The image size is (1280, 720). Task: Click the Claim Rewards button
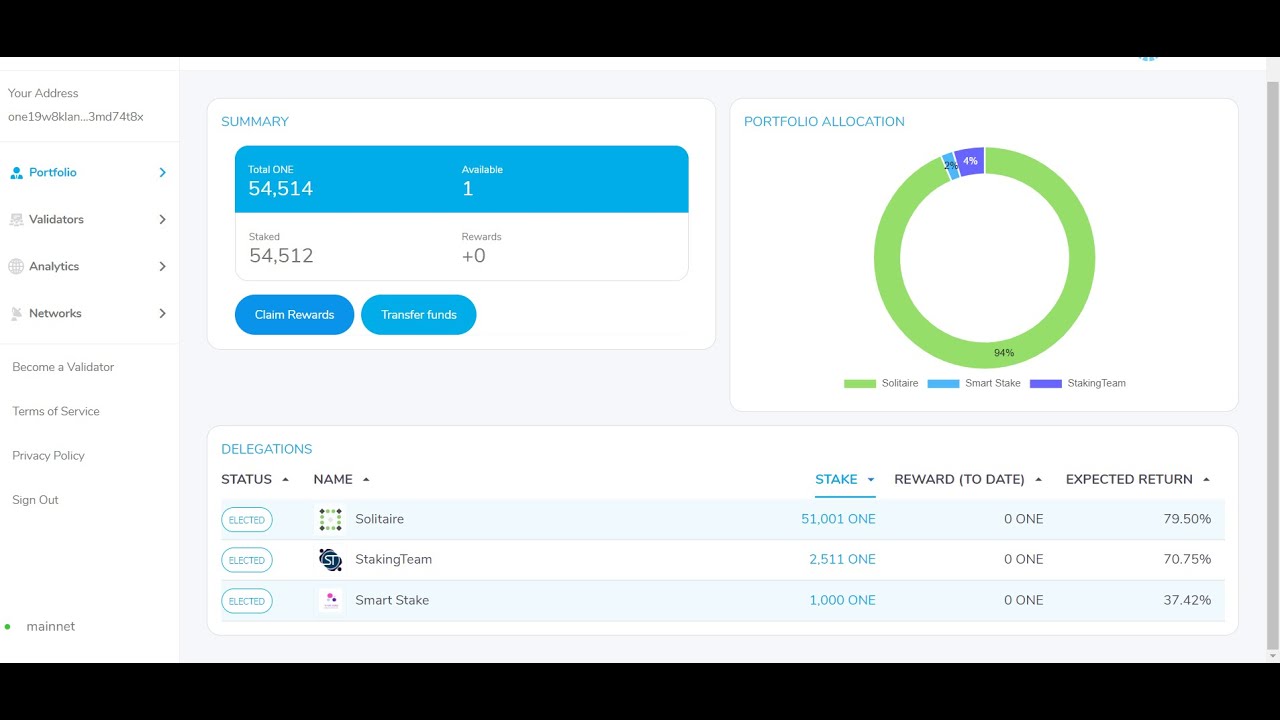(x=294, y=314)
